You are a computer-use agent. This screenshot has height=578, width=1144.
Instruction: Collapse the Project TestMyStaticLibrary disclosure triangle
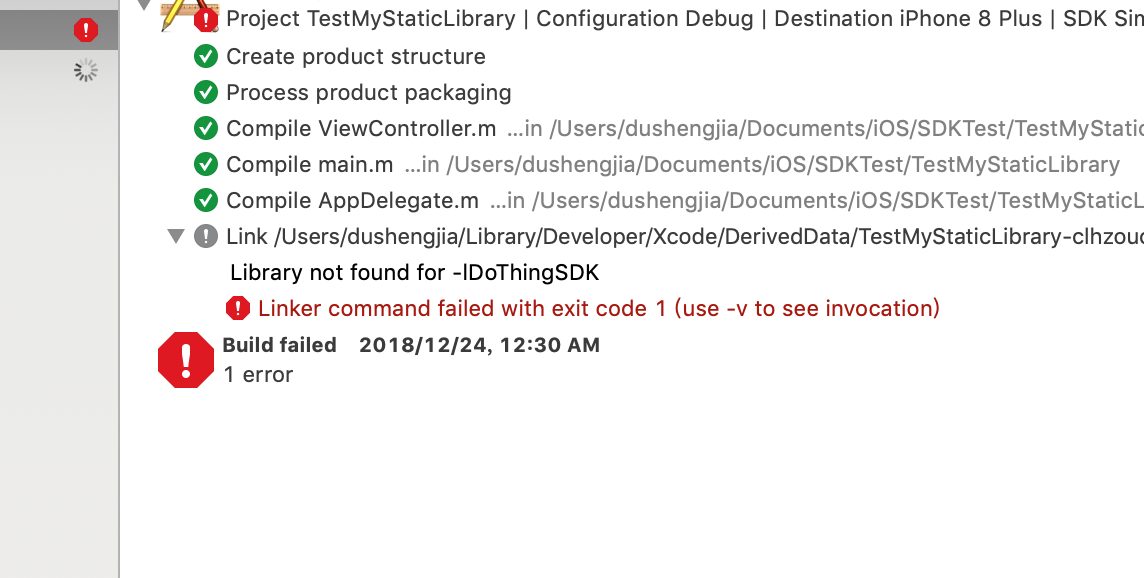click(144, 5)
